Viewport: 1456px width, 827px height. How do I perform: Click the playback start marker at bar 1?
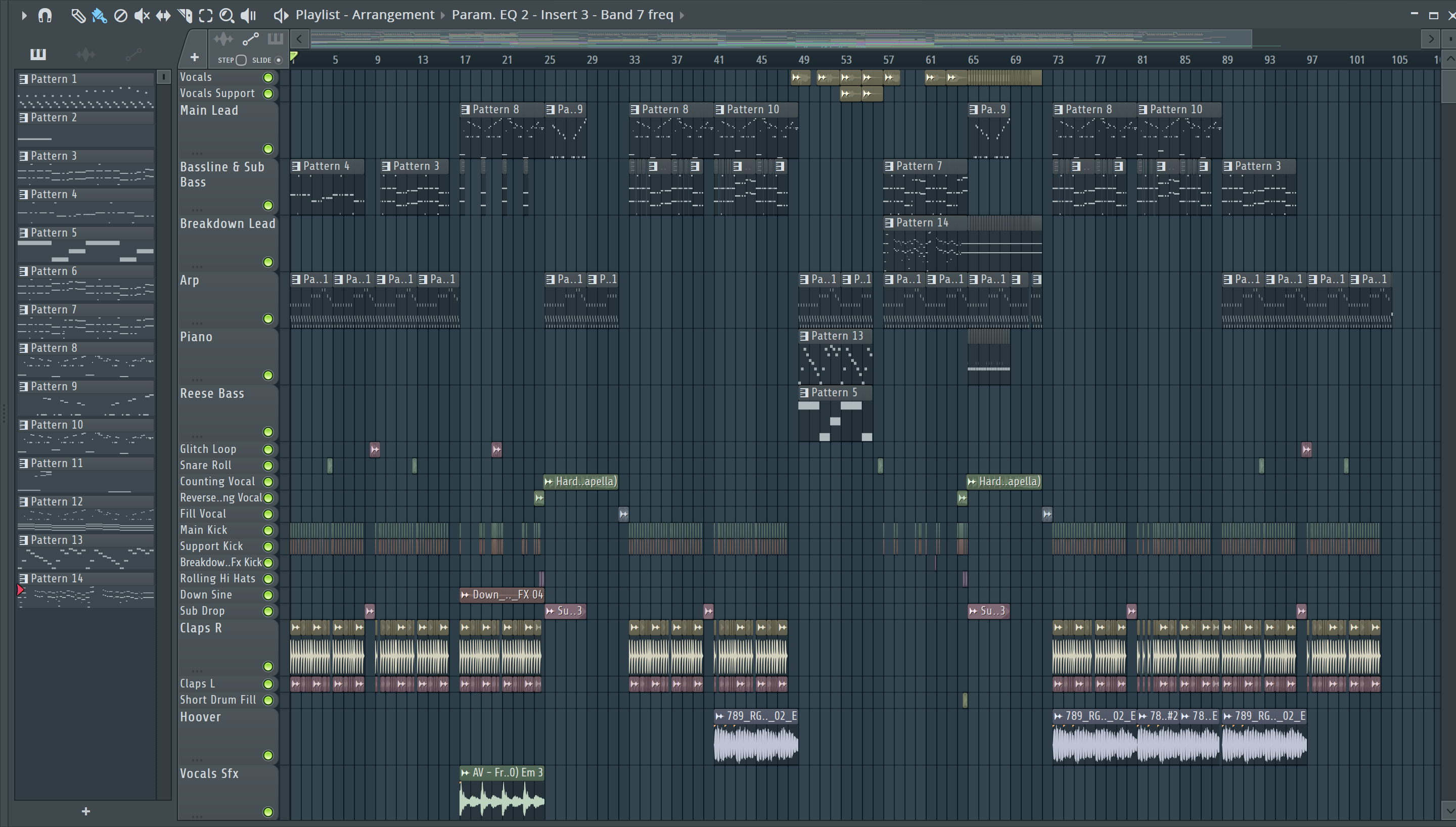(294, 57)
